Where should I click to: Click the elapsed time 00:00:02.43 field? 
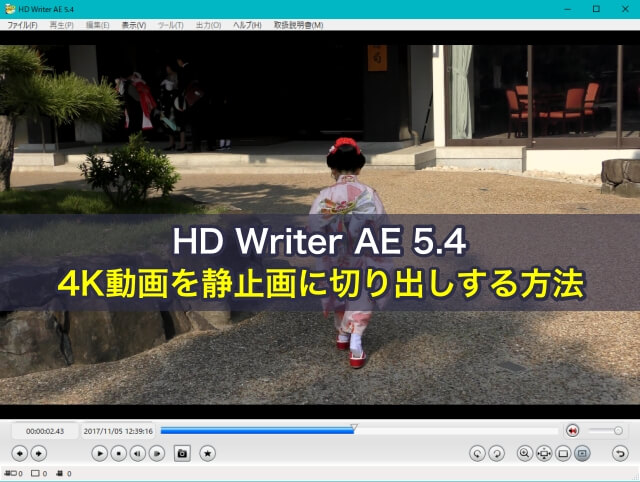(45, 431)
